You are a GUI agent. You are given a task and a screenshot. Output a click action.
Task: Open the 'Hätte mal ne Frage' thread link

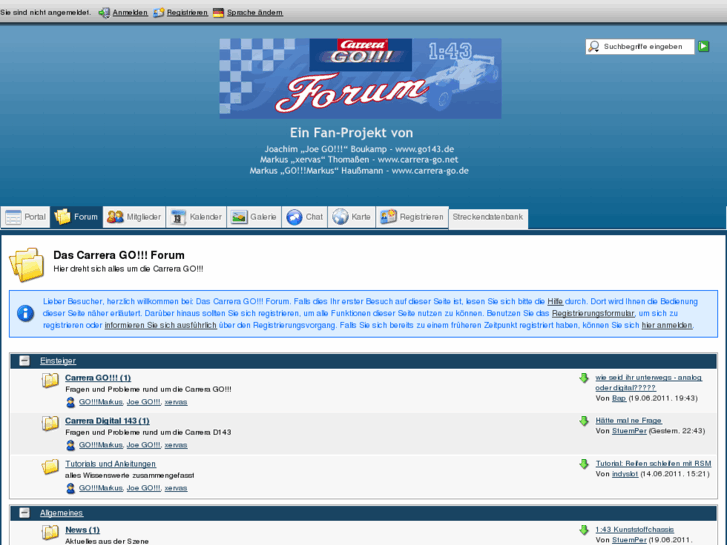[x=629, y=421]
